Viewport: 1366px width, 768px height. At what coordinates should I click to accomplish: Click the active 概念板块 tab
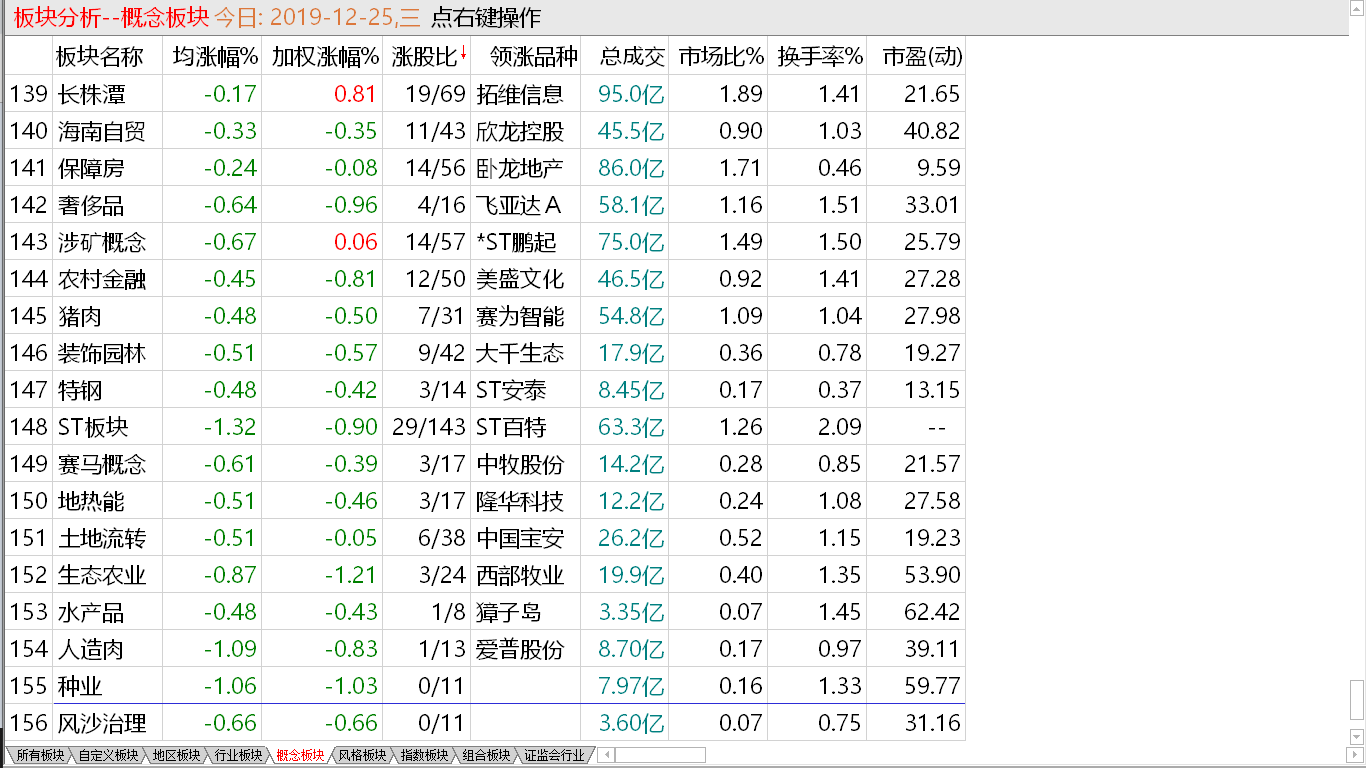click(x=300, y=755)
